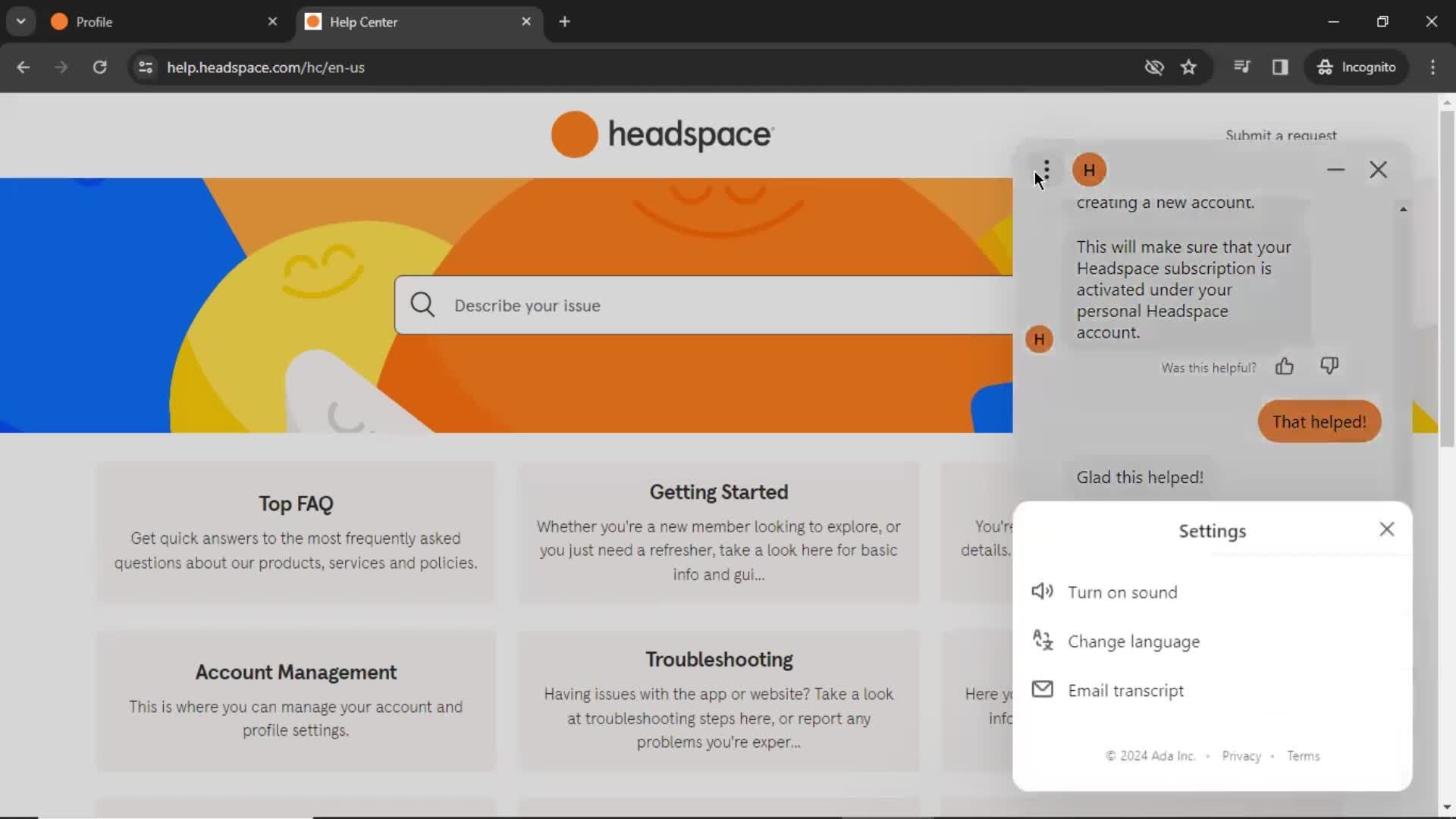Click the language change icon in Settings
The height and width of the screenshot is (819, 1456).
pos(1042,640)
